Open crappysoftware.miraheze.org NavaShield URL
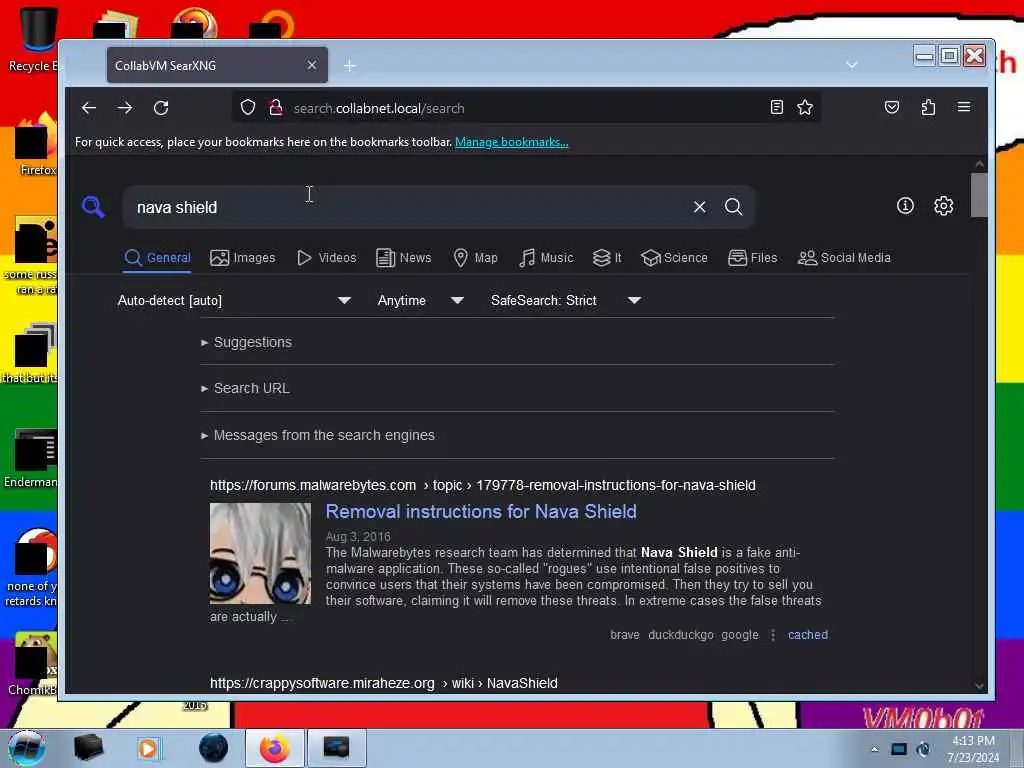The image size is (1024, 768). click(384, 683)
